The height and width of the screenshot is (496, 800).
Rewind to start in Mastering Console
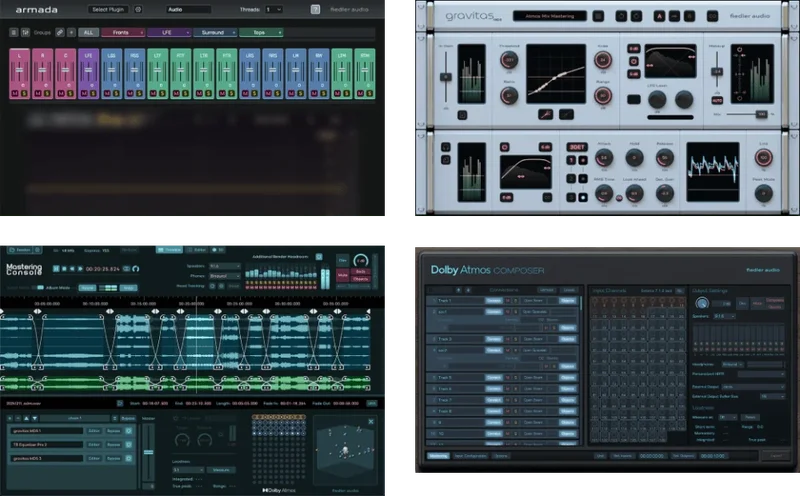tap(72, 269)
